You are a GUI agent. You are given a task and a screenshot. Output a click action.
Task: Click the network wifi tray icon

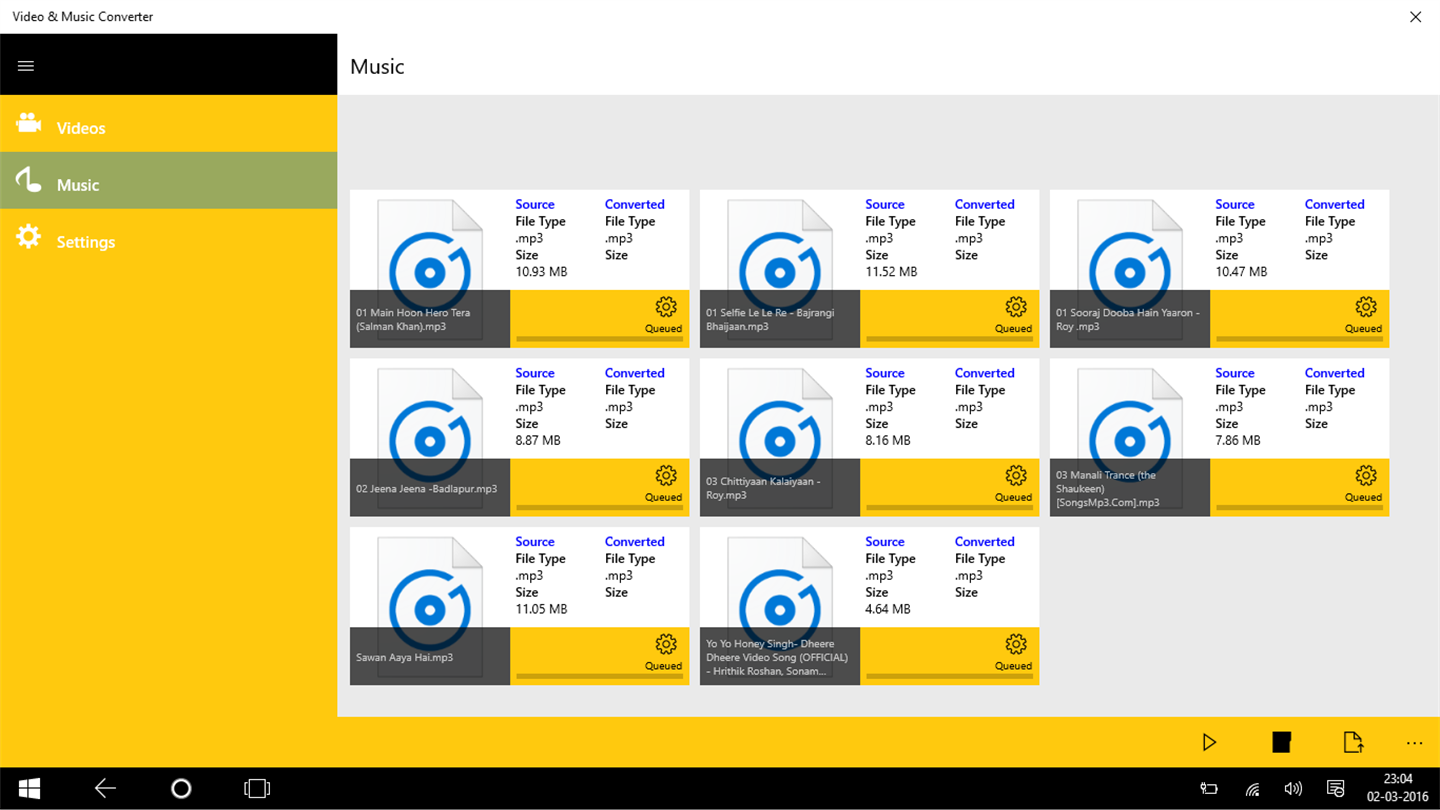pyautogui.click(x=1252, y=789)
